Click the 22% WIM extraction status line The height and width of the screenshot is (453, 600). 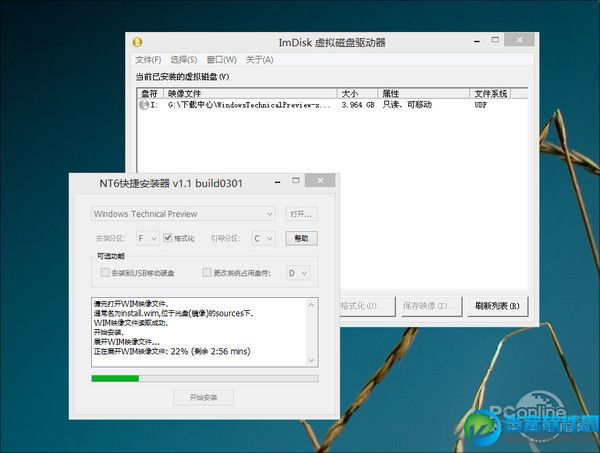click(x=172, y=351)
